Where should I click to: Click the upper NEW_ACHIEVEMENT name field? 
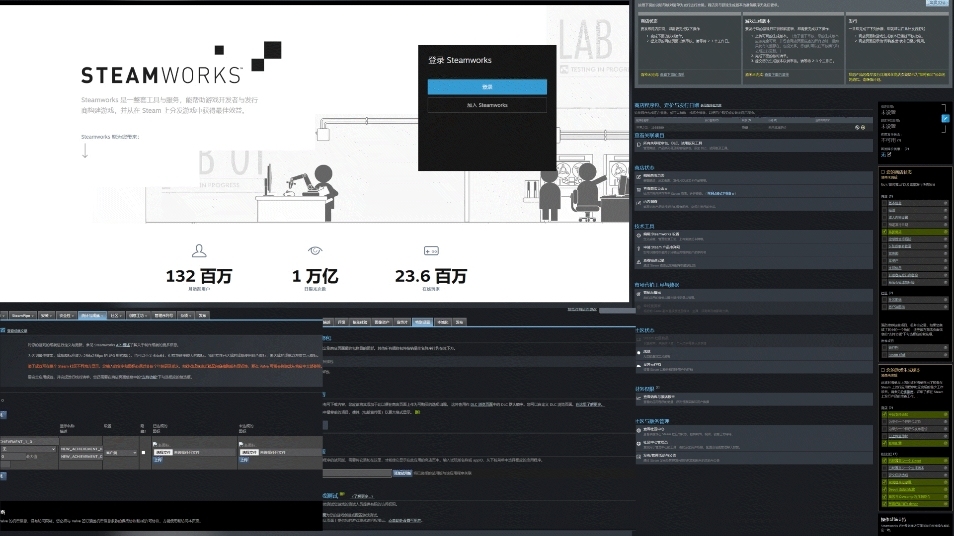(80, 449)
